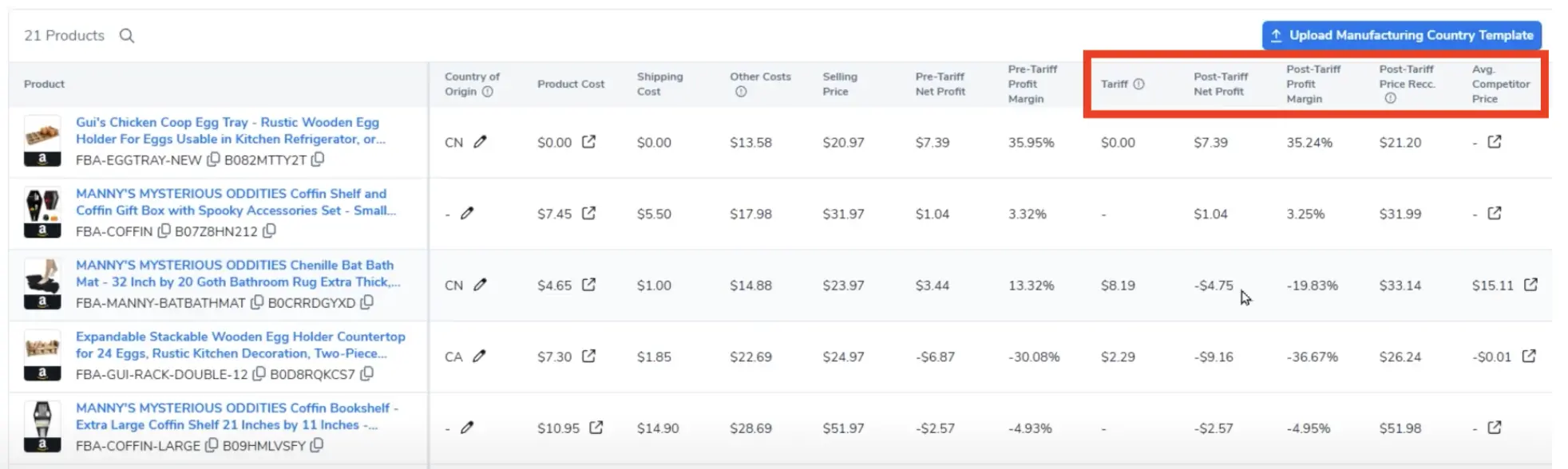
Task: Click the Bat Bath Mat product thumbnail
Action: pyautogui.click(x=42, y=284)
